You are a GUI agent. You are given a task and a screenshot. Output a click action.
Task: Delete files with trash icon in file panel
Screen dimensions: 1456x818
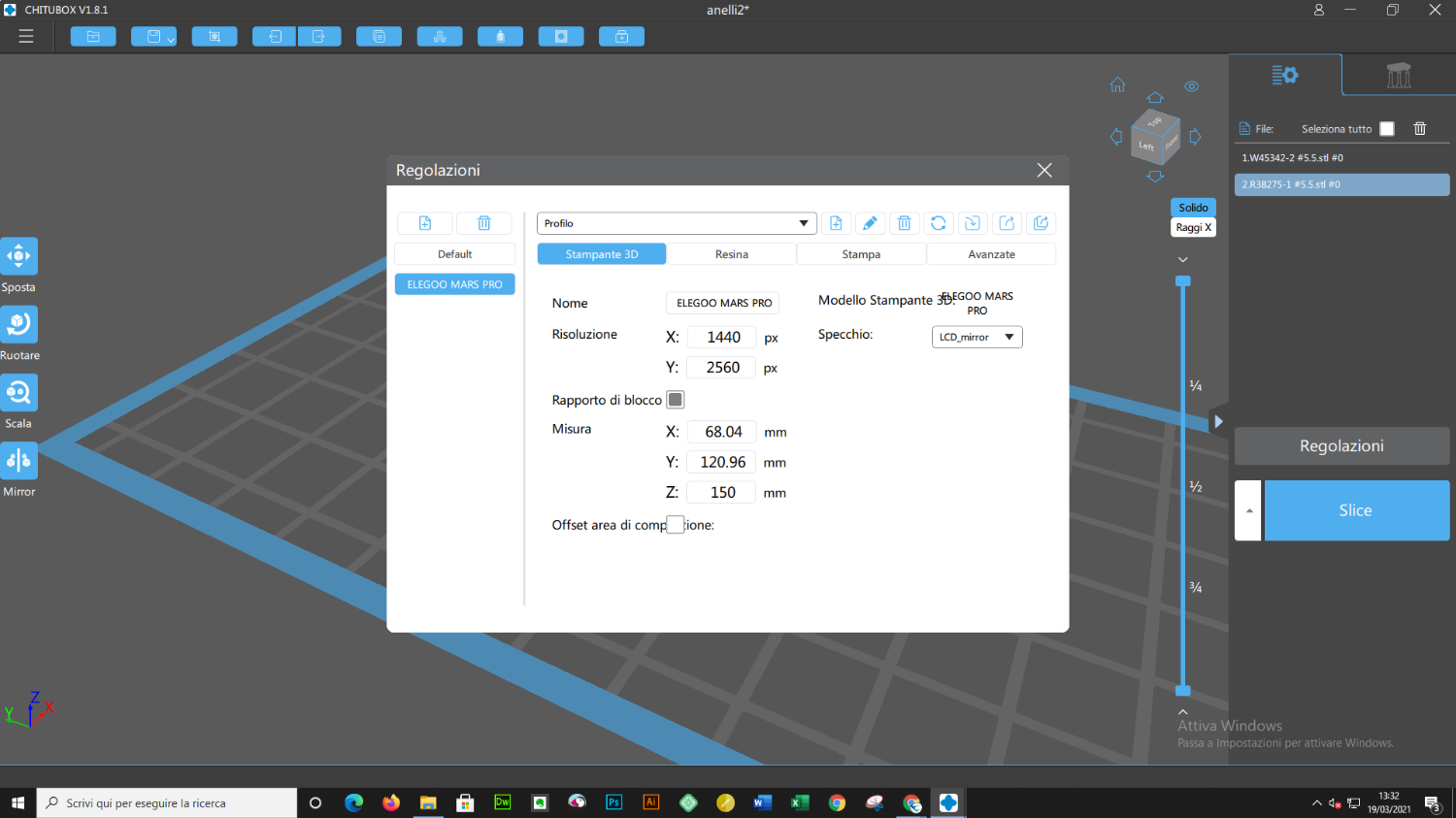tap(1420, 128)
